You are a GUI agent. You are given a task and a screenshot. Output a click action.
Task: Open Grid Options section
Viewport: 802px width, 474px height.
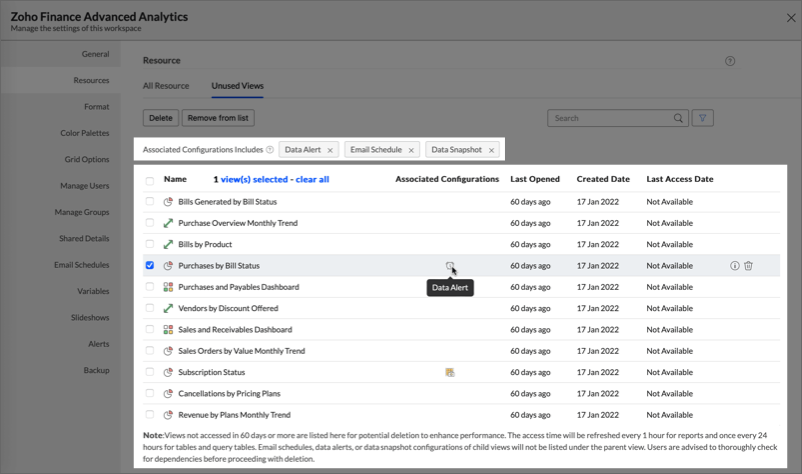pyautogui.click(x=60, y=160)
